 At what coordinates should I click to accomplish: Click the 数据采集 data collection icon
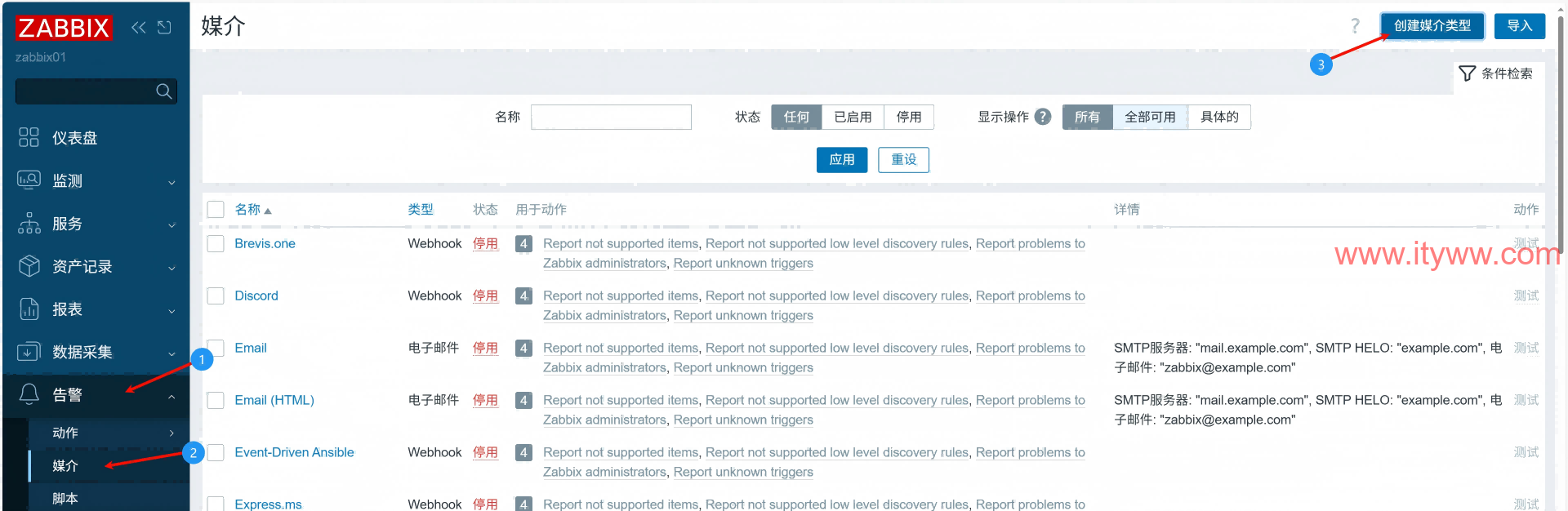click(x=29, y=352)
